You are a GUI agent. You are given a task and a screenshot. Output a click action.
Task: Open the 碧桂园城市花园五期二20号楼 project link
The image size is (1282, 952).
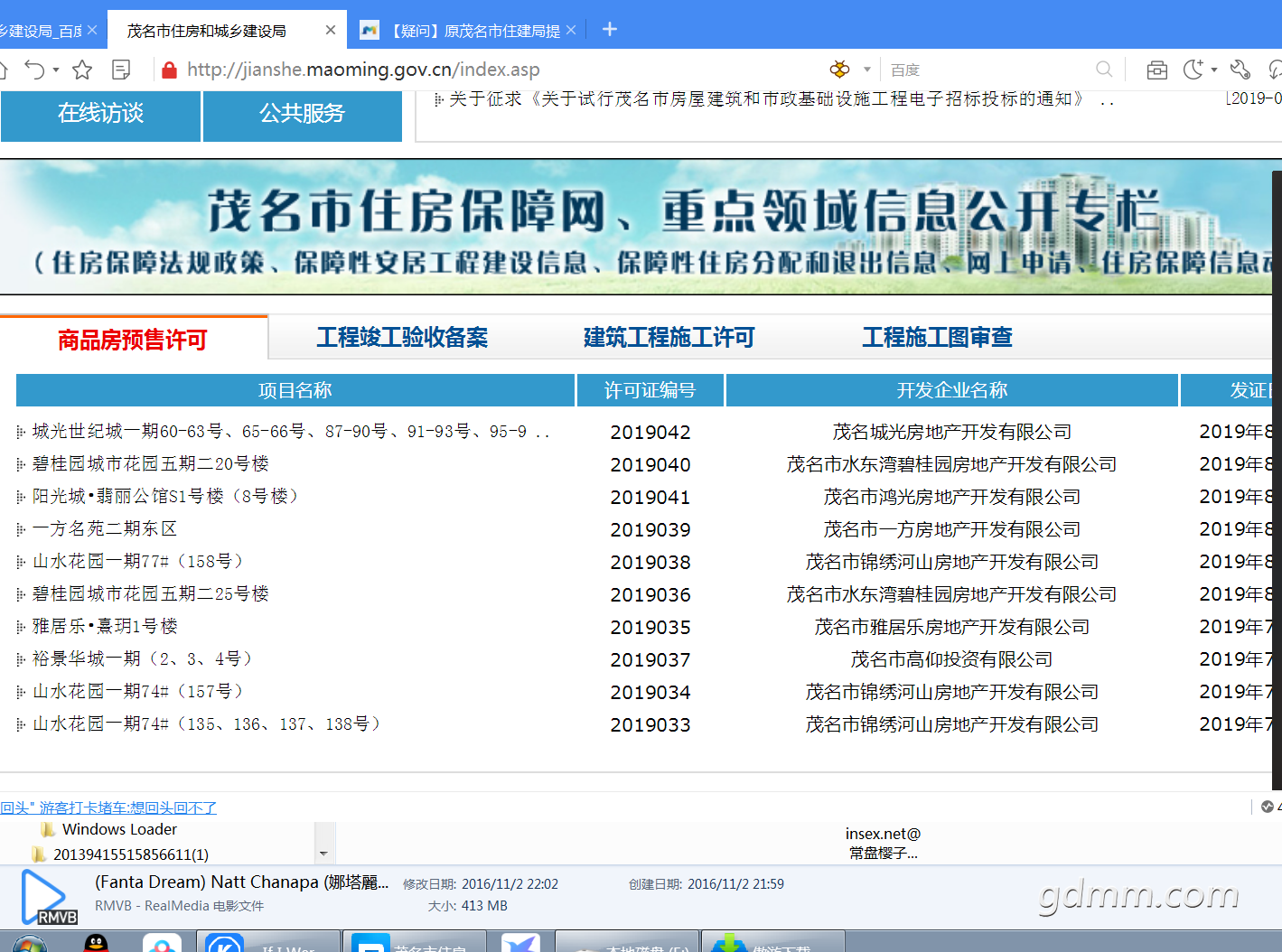(151, 464)
